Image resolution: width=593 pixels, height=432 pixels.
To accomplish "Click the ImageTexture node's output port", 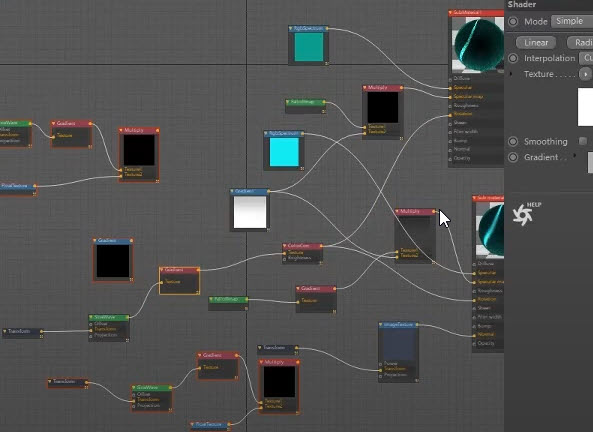I will pos(417,324).
